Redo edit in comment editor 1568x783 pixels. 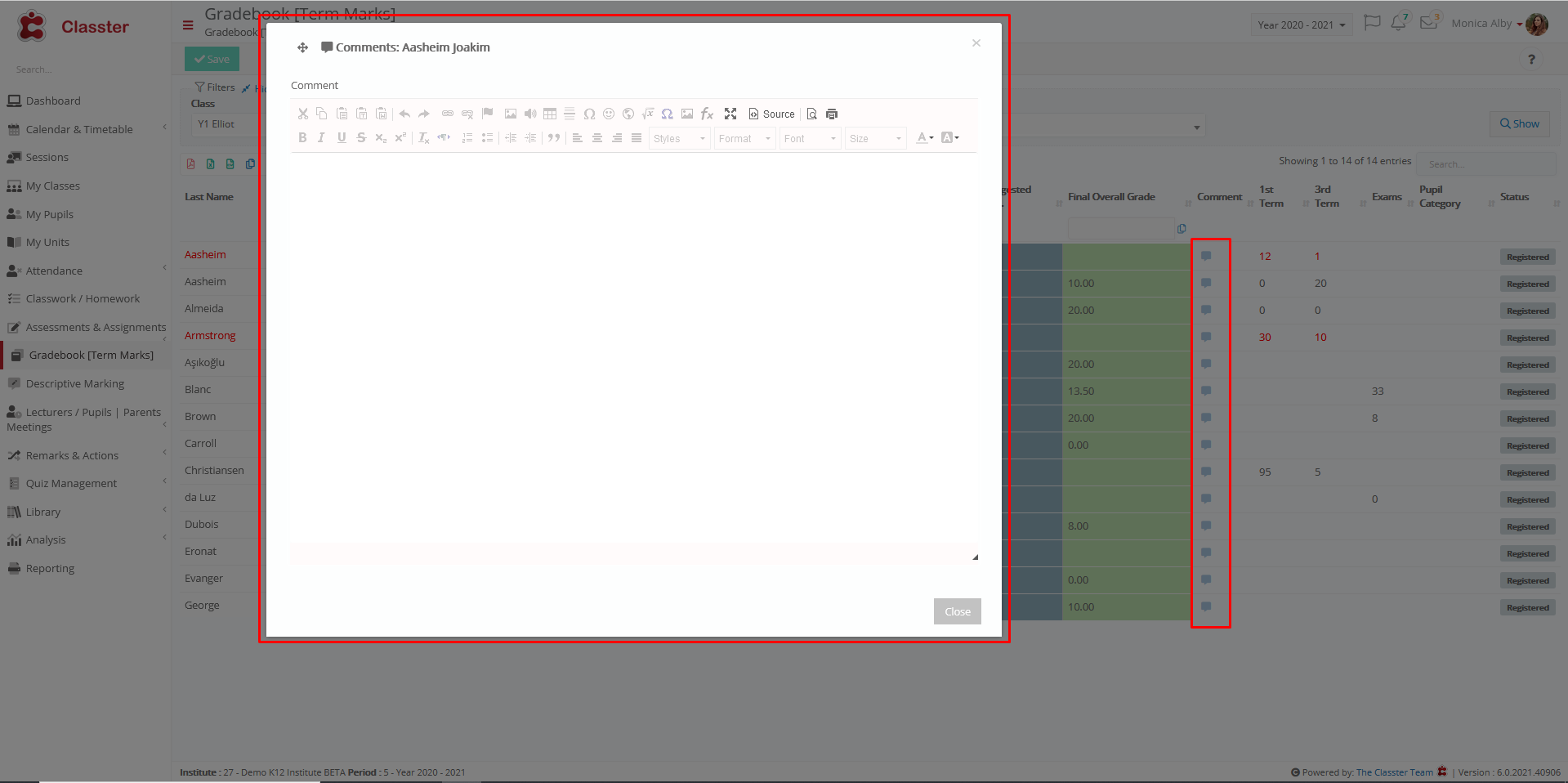424,114
